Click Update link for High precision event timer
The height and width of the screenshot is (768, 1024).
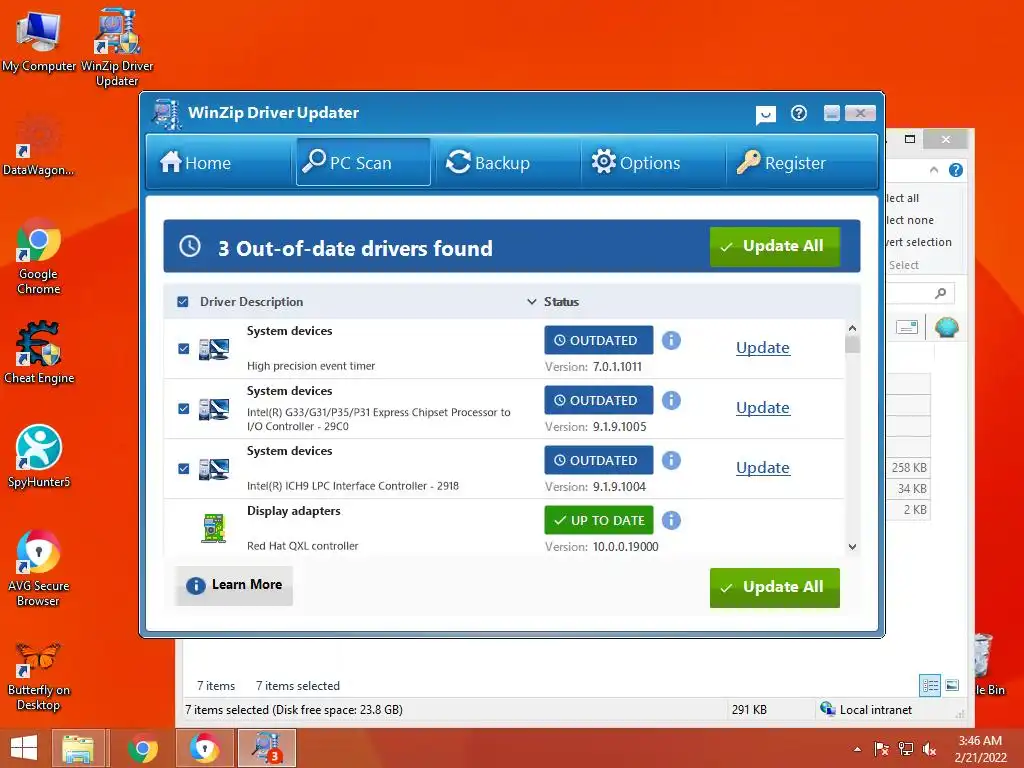[763, 348]
